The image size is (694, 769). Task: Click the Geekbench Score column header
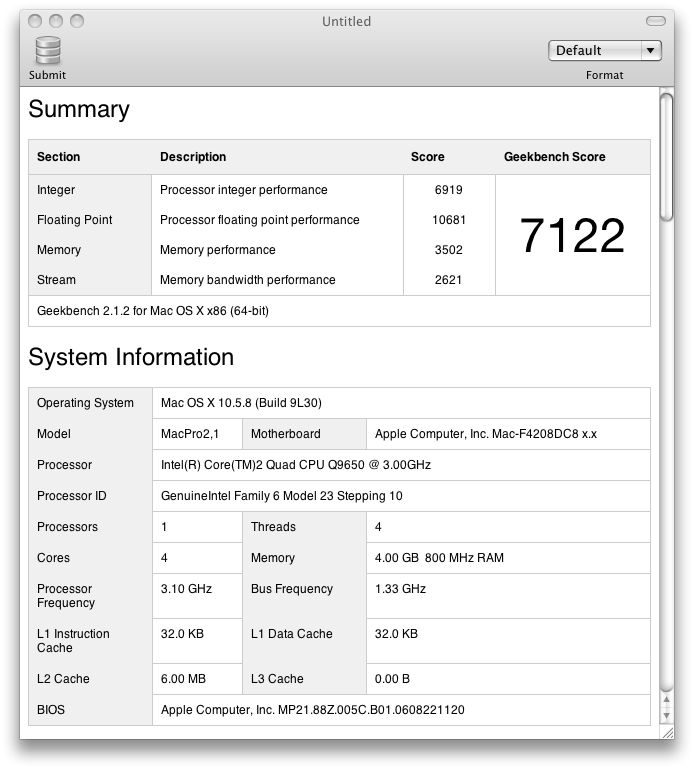[x=555, y=157]
